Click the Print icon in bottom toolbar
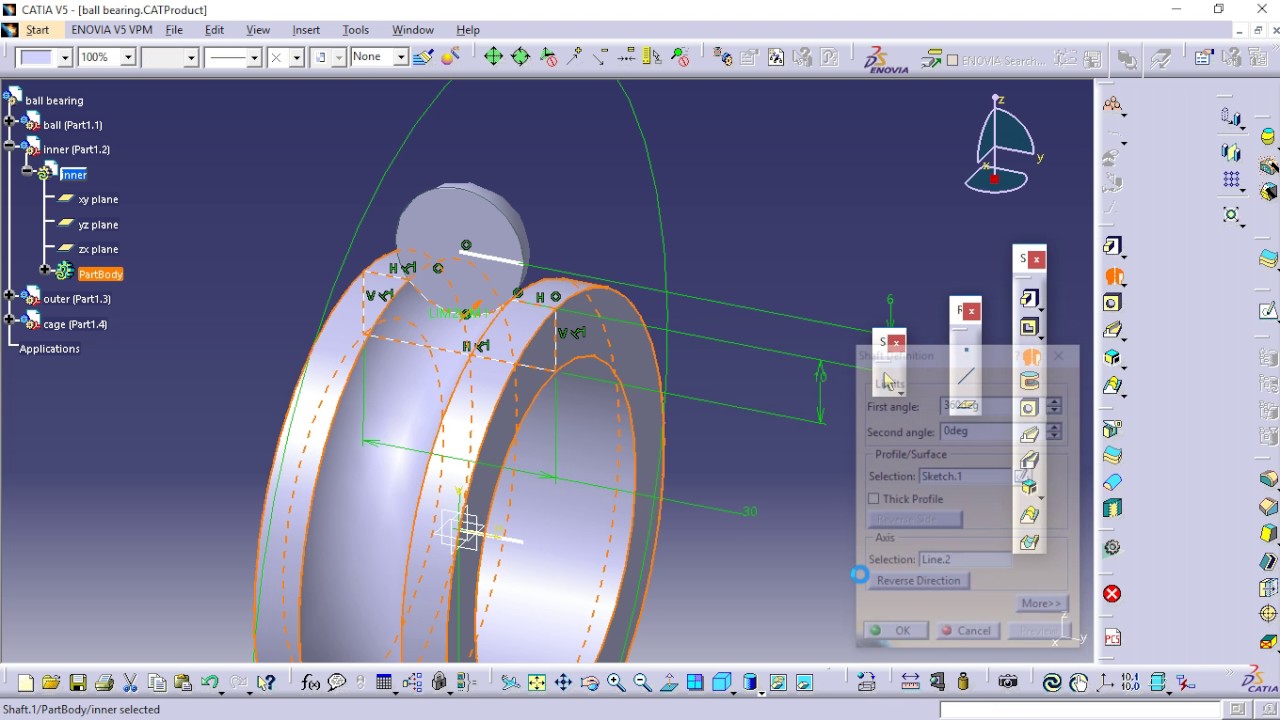The image size is (1280, 720). [104, 683]
